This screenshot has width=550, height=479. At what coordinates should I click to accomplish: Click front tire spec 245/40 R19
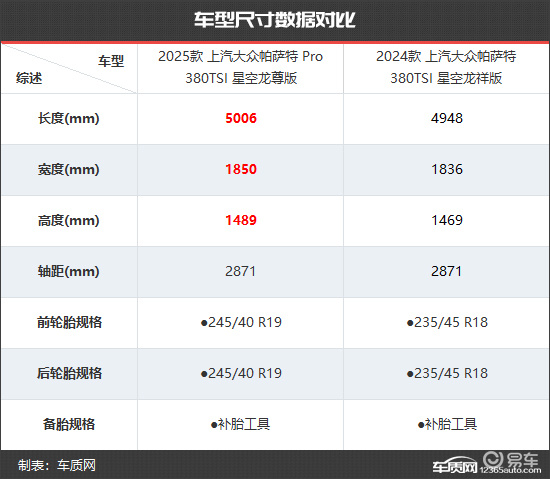(x=241, y=322)
